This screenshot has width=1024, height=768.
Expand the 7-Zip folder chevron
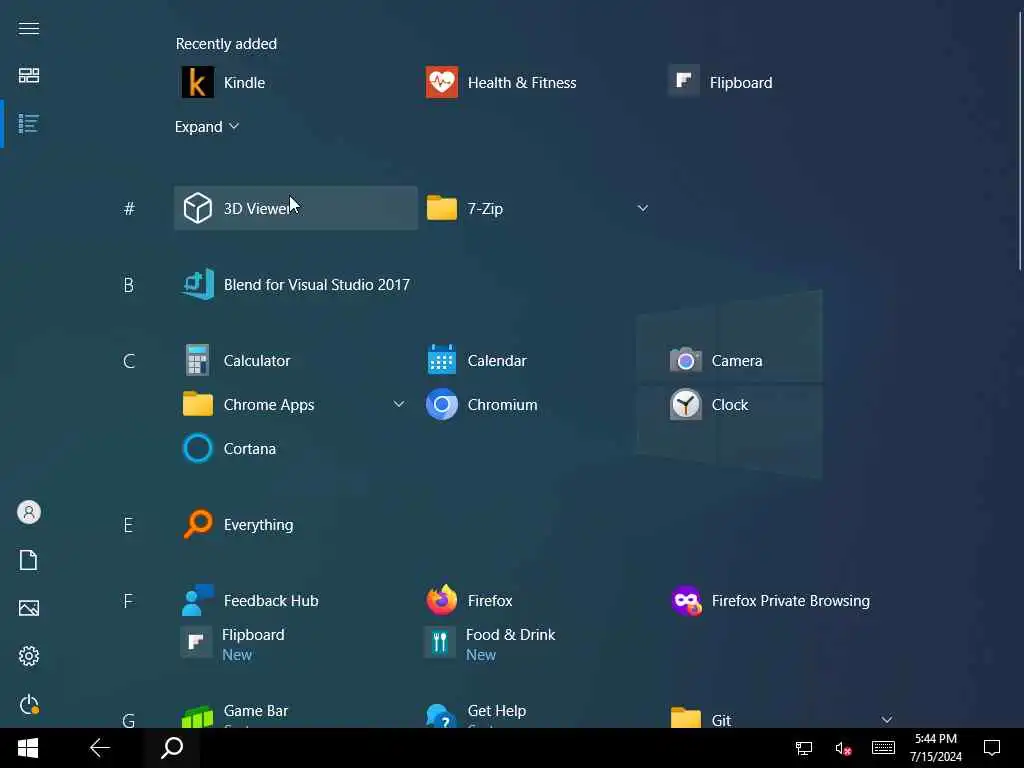643,208
